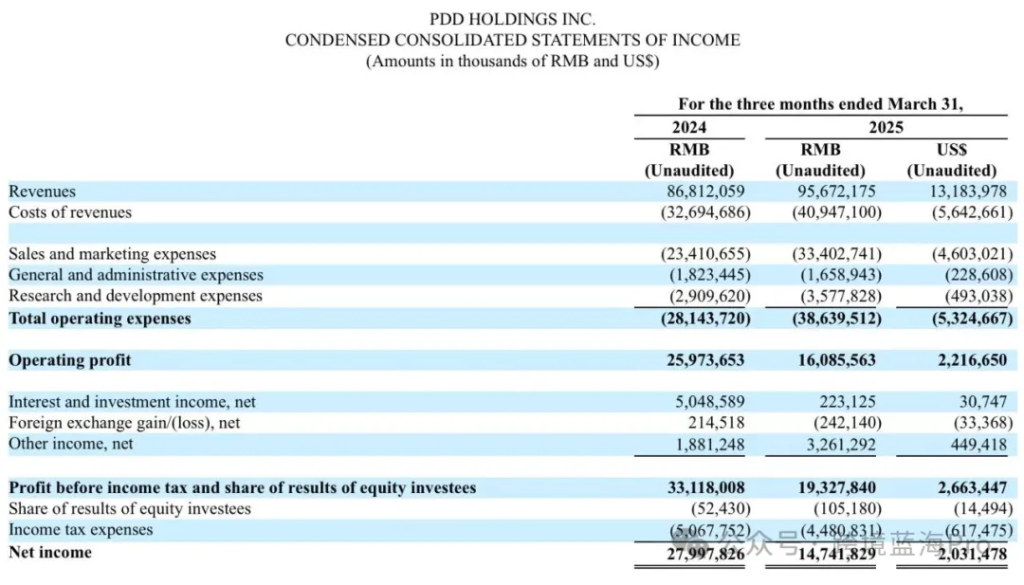
Task: Click the Sales and marketing expenses label
Action: (x=112, y=254)
